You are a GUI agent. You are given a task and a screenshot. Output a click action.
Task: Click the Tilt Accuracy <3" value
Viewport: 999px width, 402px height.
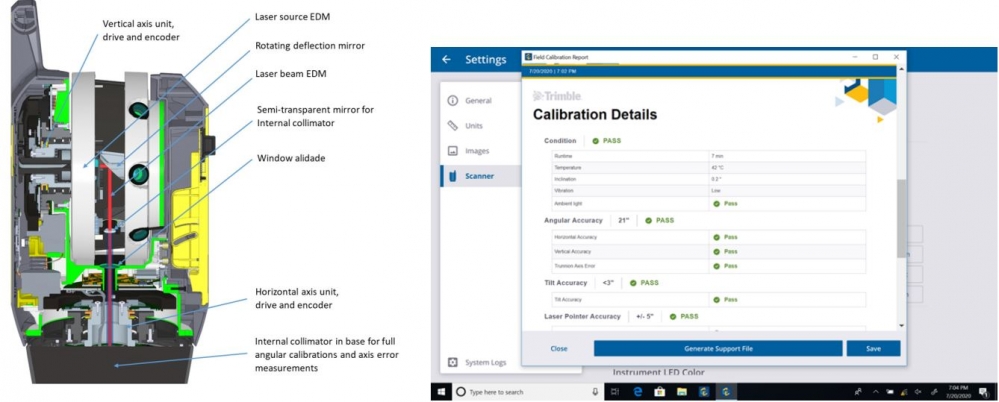pyautogui.click(x=607, y=283)
